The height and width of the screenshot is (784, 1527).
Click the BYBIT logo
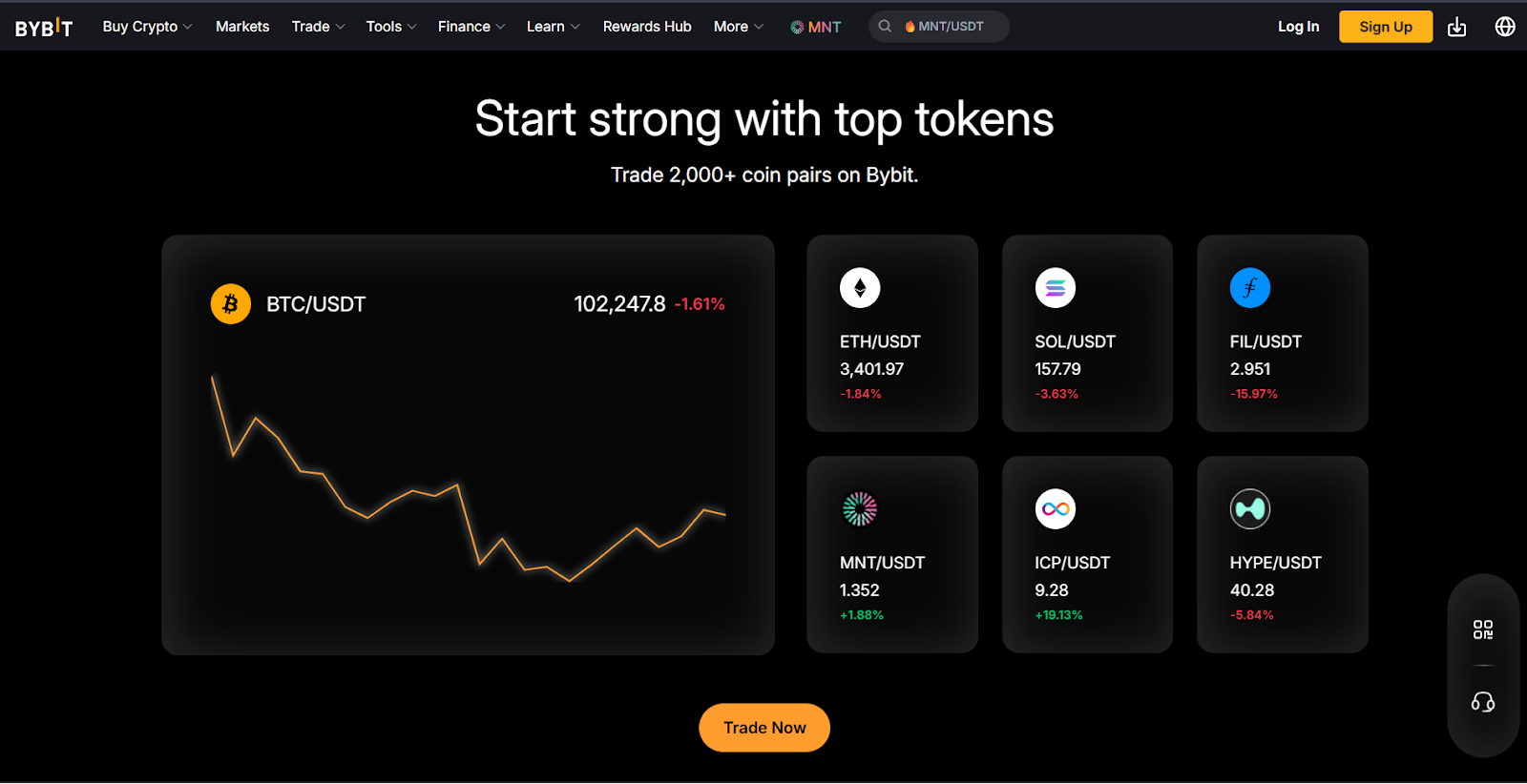(x=43, y=26)
